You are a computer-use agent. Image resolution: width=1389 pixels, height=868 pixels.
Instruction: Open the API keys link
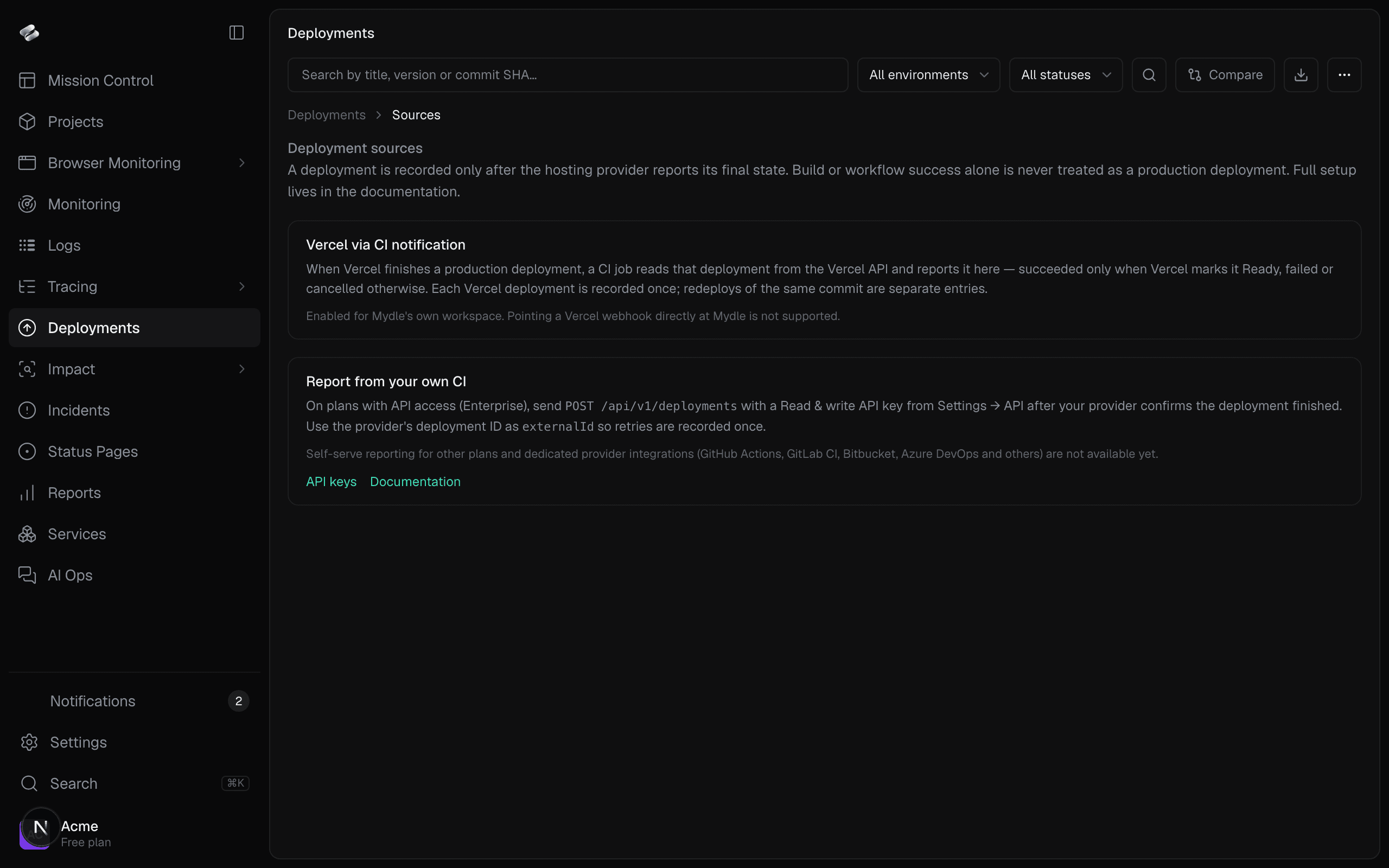click(x=331, y=482)
